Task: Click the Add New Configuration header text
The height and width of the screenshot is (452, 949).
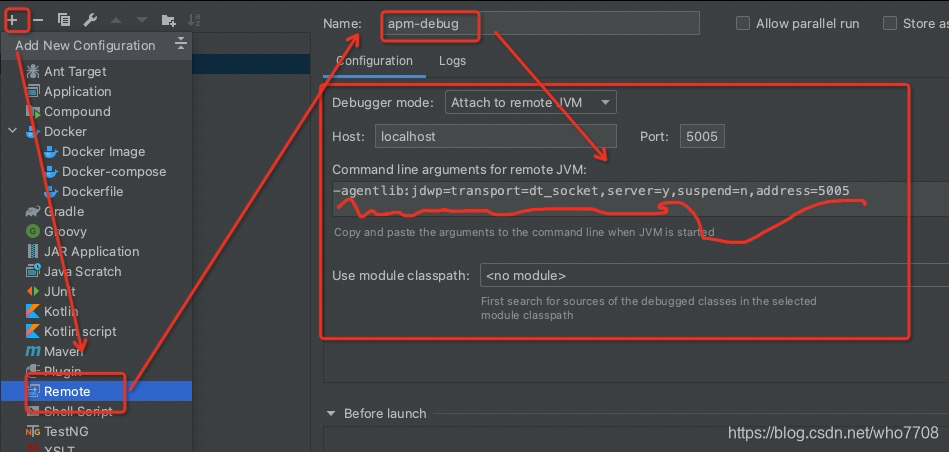Action: [x=85, y=45]
